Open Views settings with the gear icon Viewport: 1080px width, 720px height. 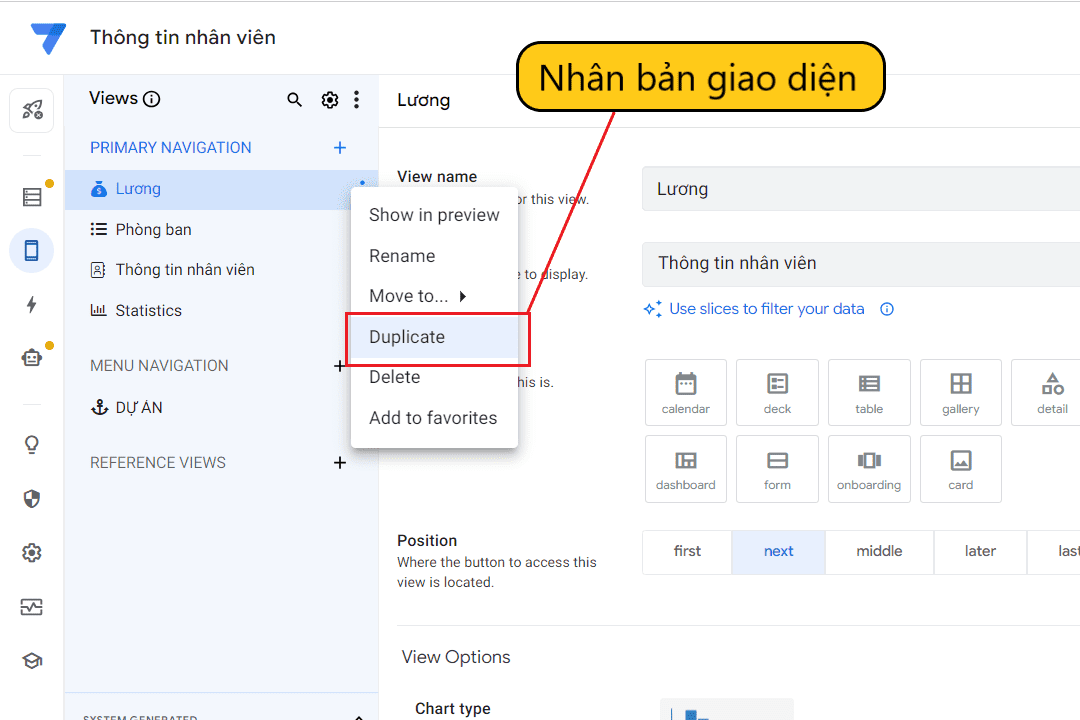click(x=330, y=99)
